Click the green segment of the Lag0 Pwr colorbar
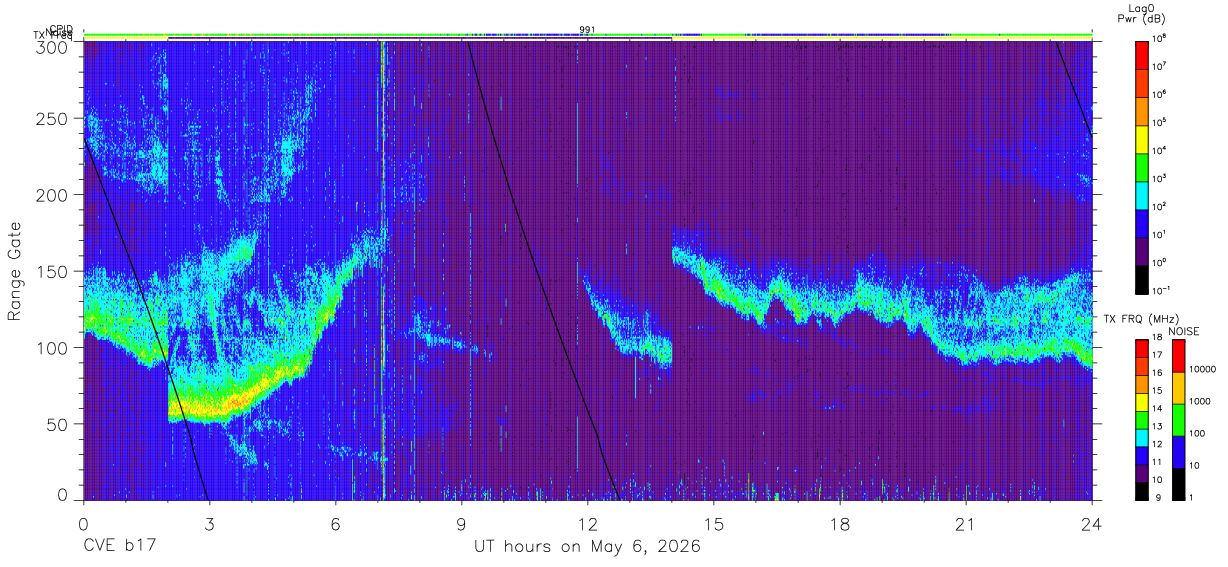Image resolution: width=1228 pixels, height=567 pixels. [x=1141, y=167]
